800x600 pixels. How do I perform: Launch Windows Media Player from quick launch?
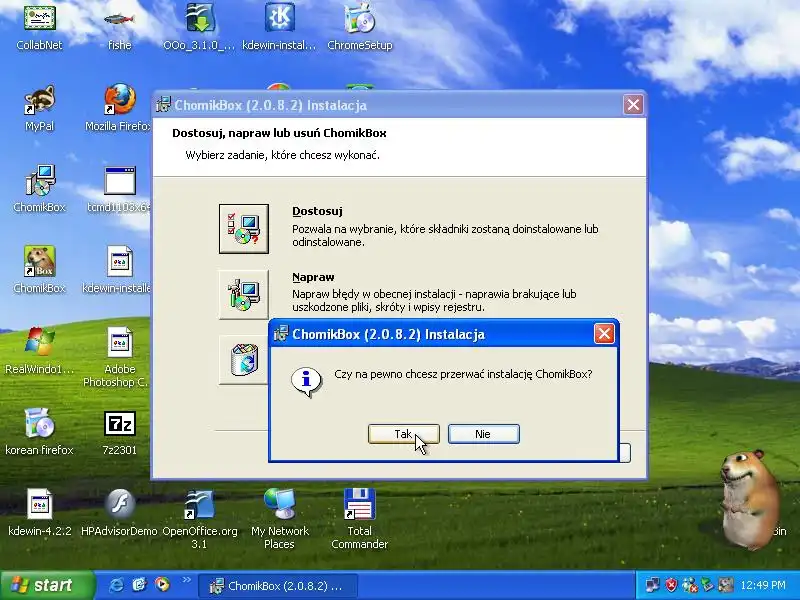pyautogui.click(x=162, y=584)
